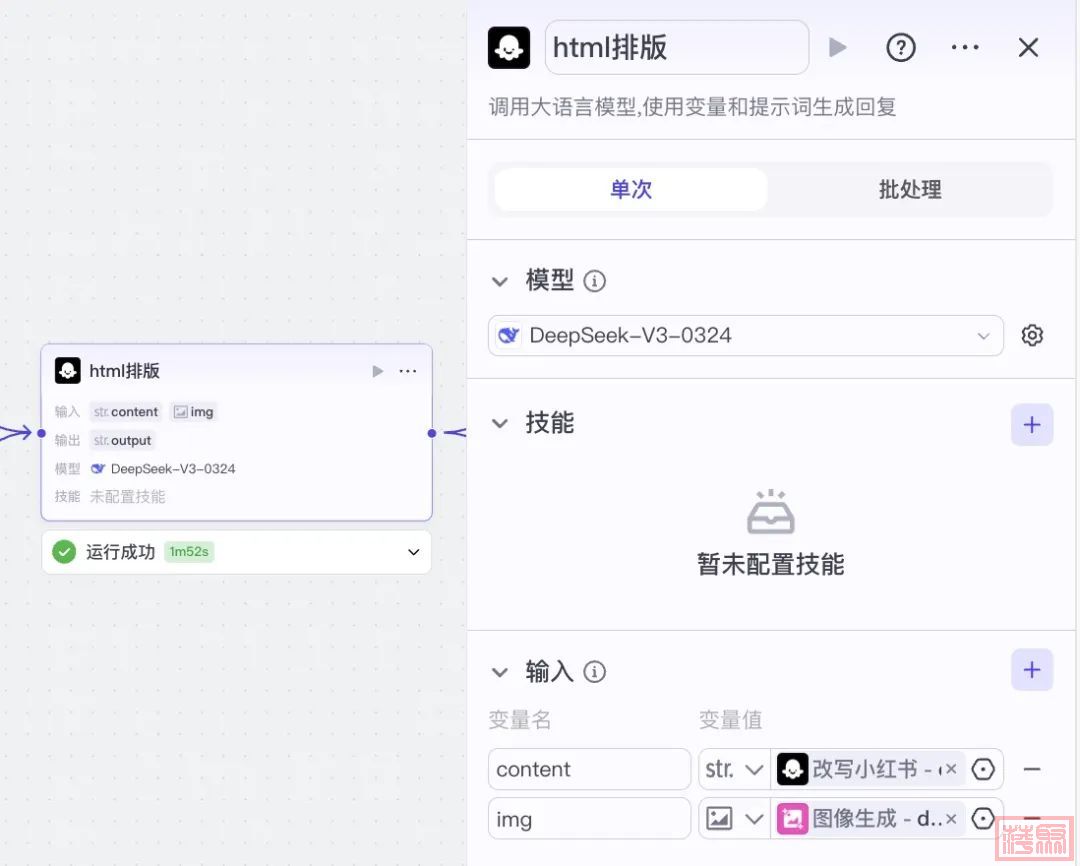
Task: Open model settings gear icon
Action: click(1032, 336)
